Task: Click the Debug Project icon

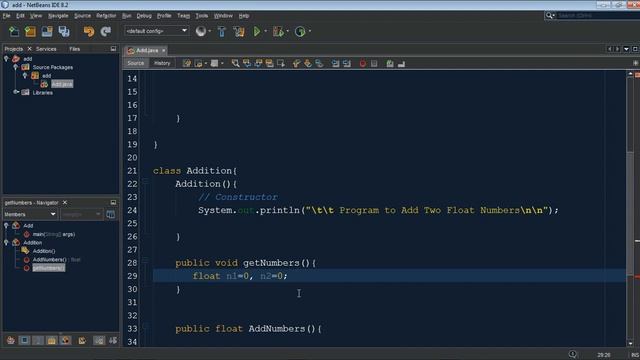Action: tap(278, 31)
